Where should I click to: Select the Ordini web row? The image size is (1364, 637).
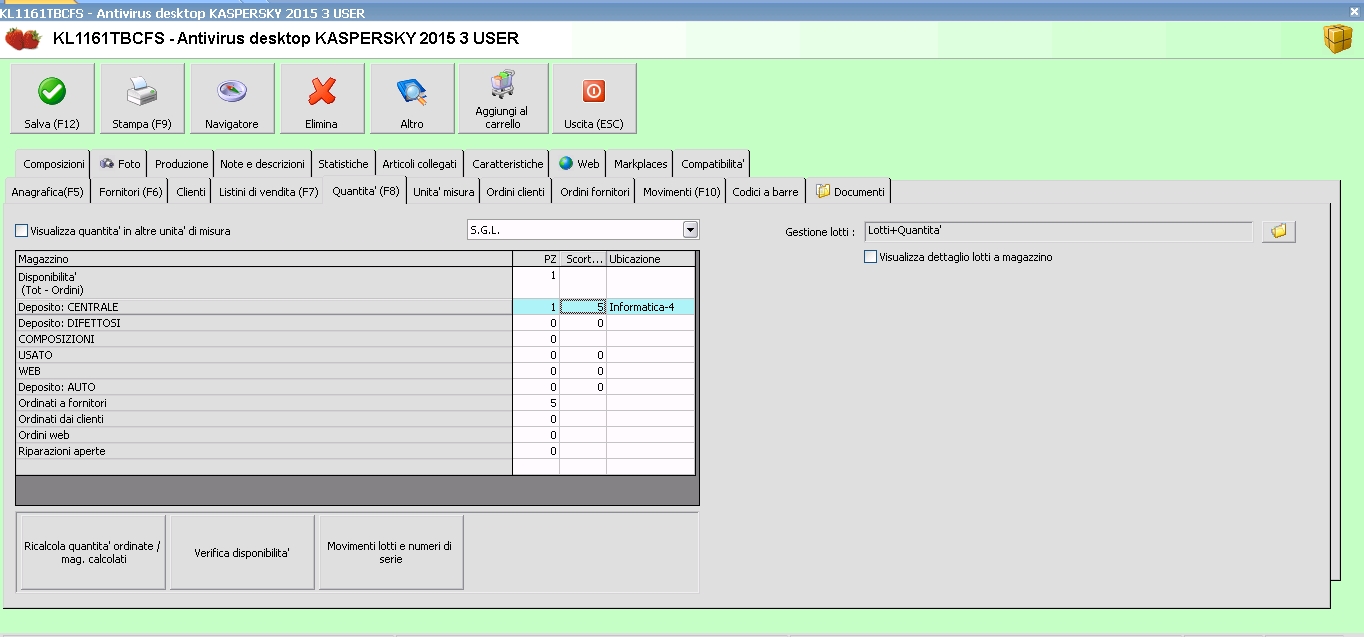pos(355,435)
